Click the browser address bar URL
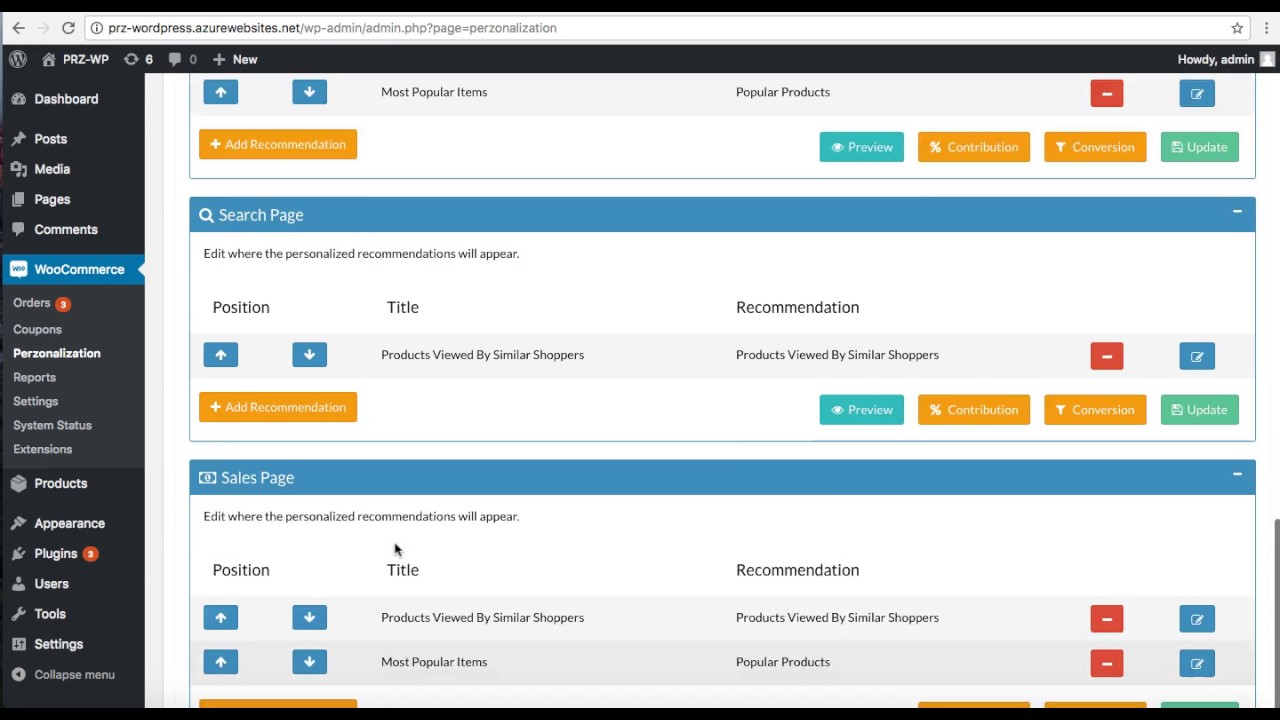The image size is (1280, 720). point(332,28)
